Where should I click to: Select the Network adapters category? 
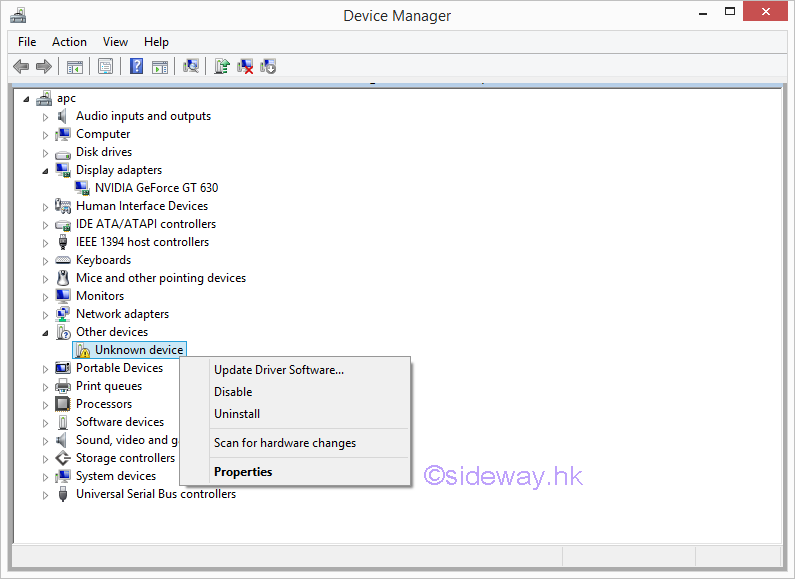tap(122, 314)
